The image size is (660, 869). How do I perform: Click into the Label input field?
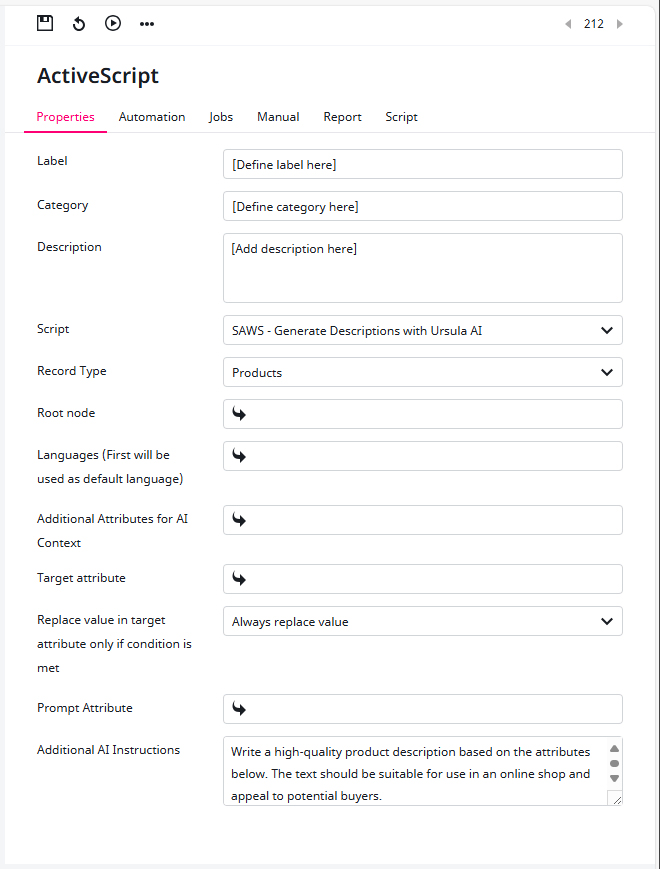[x=423, y=164]
